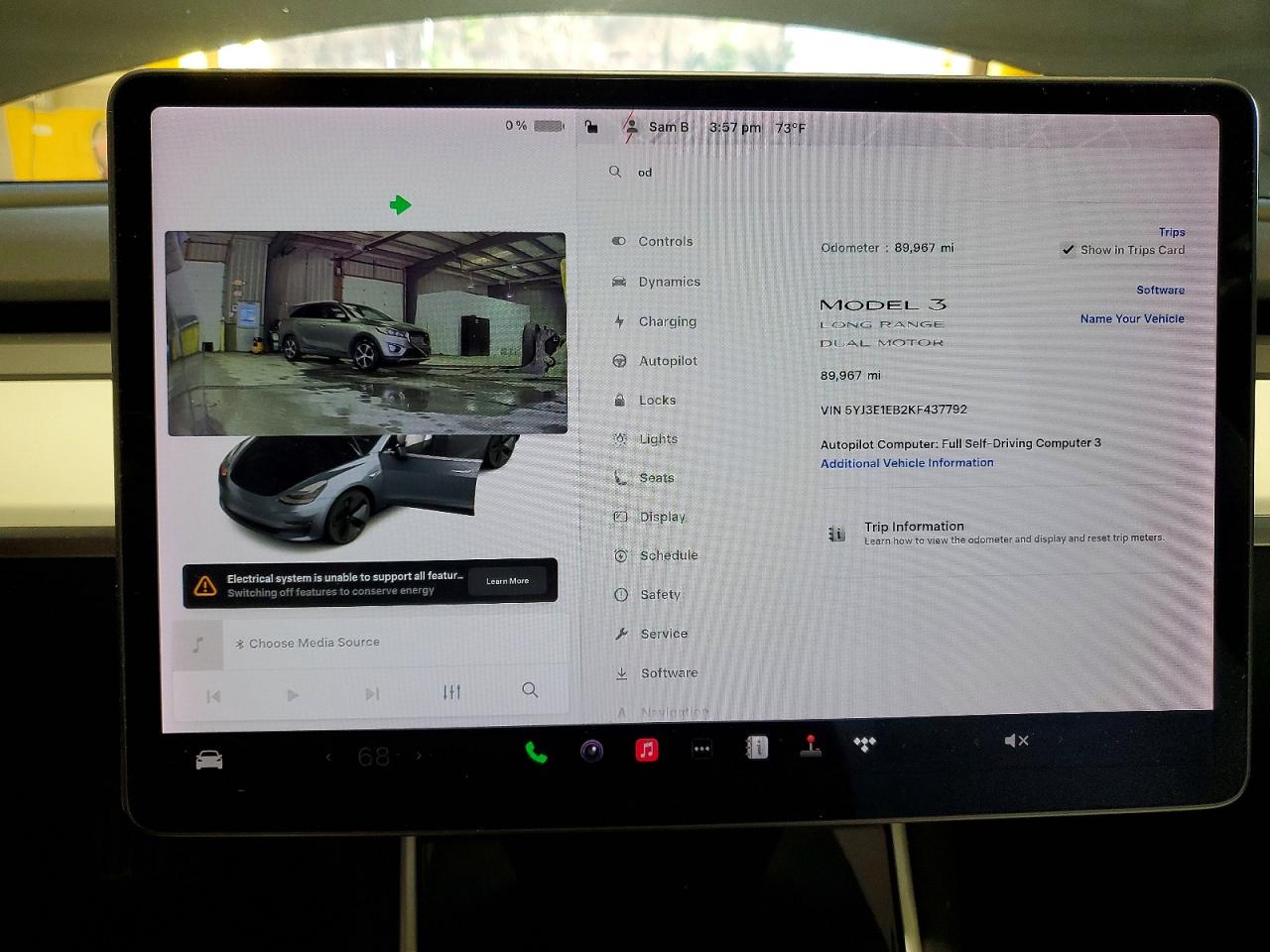Increase volume with right chevron
This screenshot has width=1270, height=952.
(1059, 739)
